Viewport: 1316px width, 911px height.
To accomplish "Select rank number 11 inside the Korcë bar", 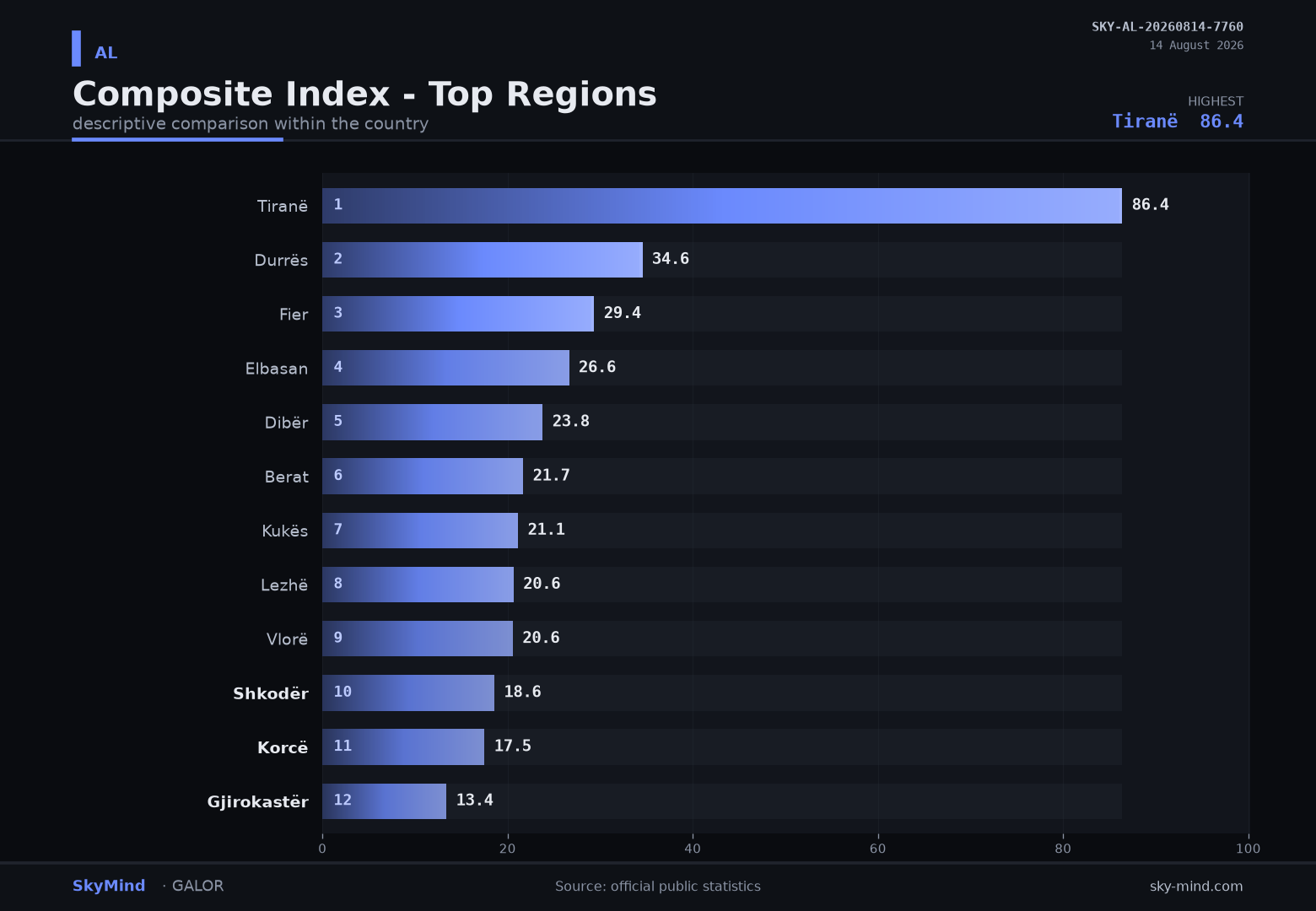I will click(342, 746).
